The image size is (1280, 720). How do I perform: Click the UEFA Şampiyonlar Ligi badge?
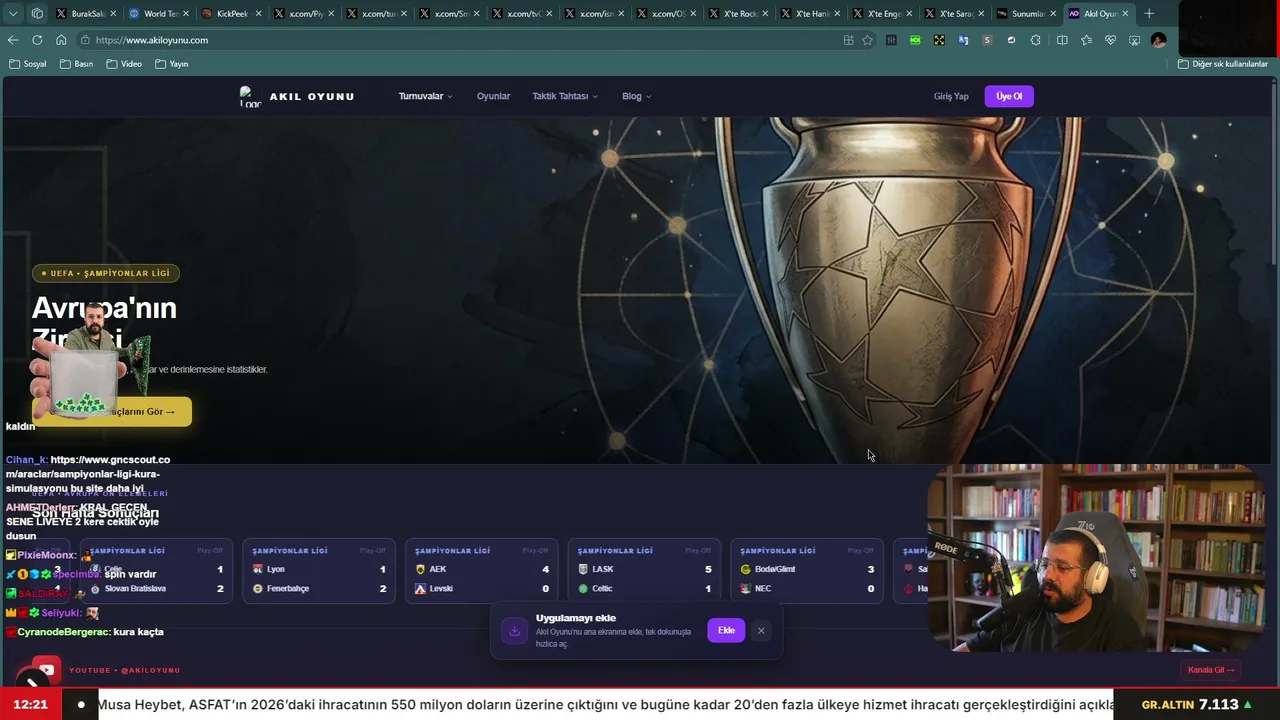click(106, 273)
